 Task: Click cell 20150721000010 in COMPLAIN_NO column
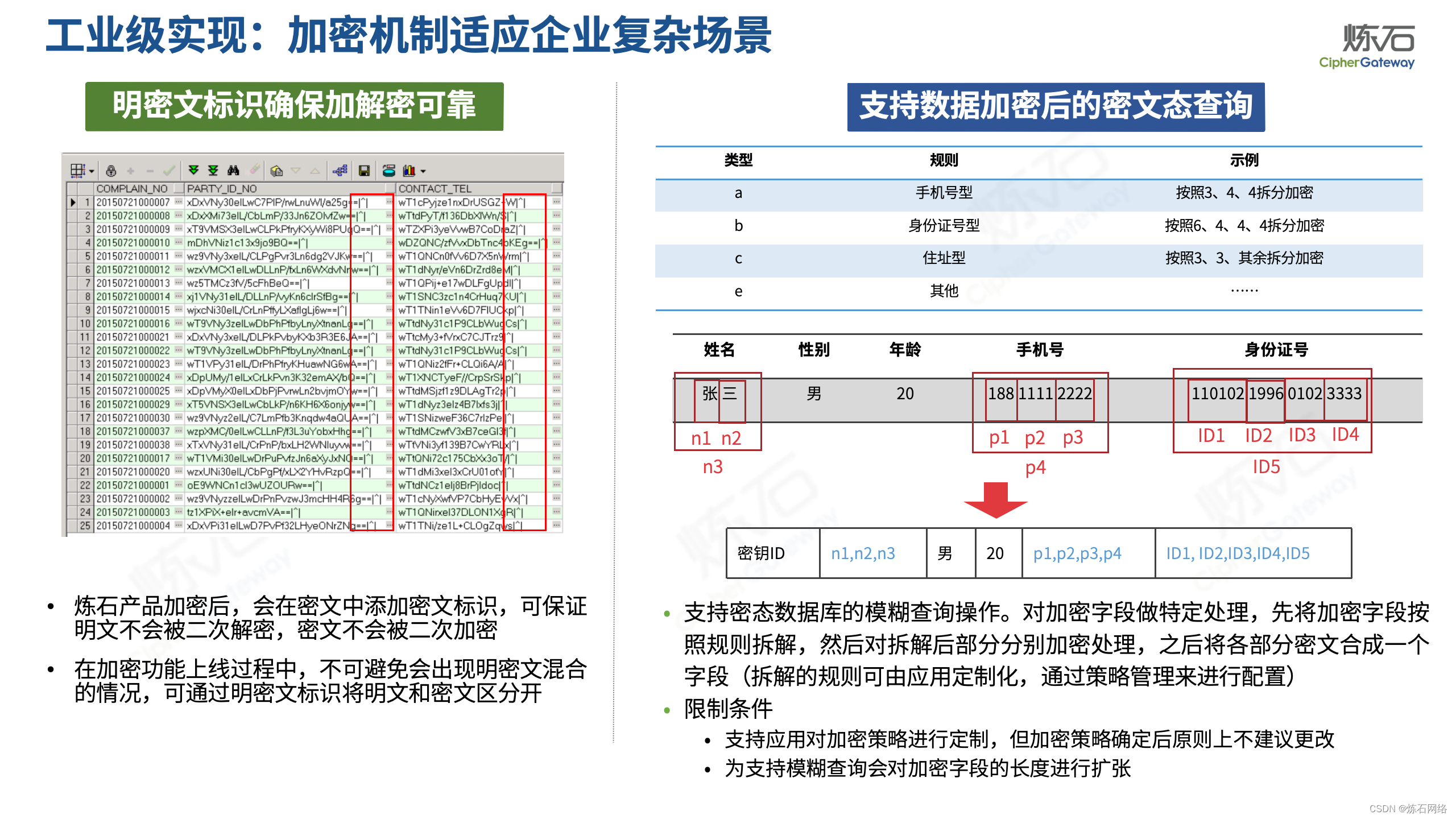pos(133,242)
